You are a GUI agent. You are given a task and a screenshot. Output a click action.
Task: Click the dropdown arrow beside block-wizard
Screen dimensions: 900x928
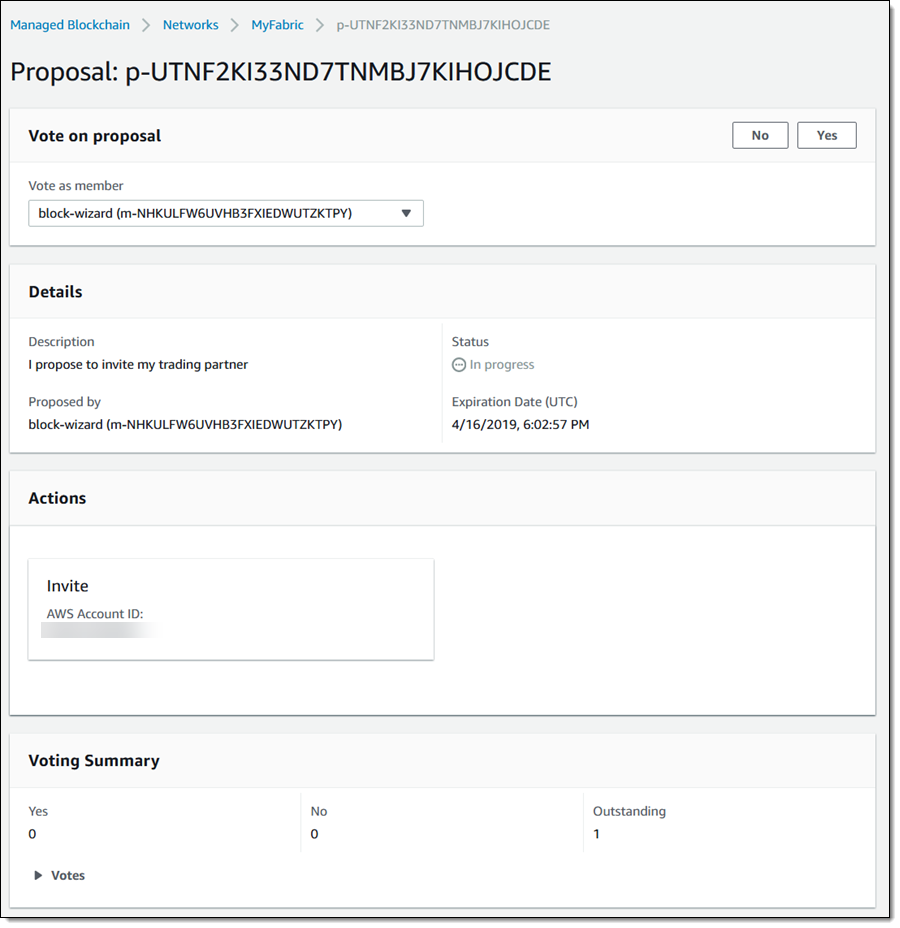click(x=406, y=213)
